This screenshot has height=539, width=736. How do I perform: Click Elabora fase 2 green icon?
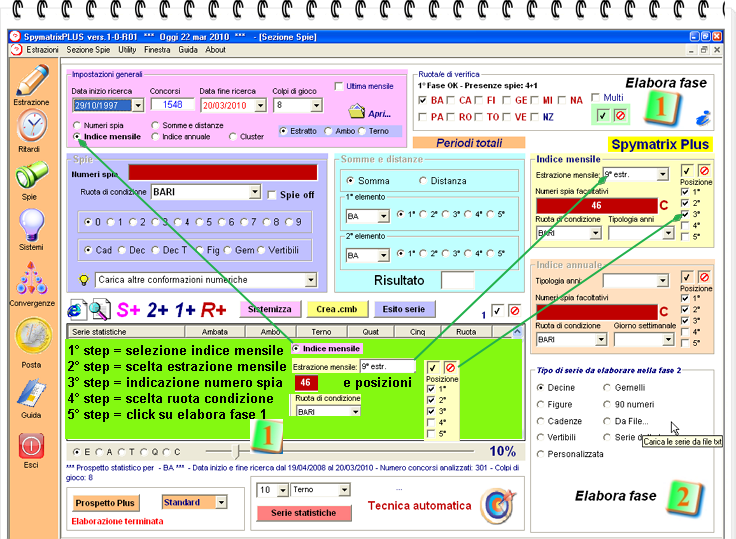pos(684,498)
